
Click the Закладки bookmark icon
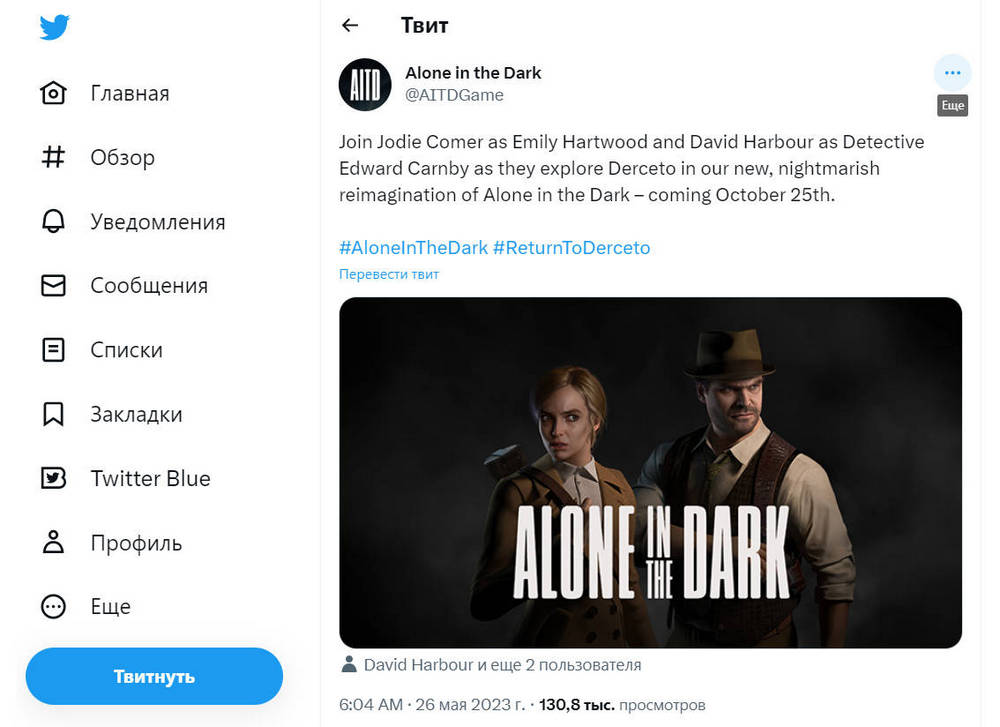point(53,414)
